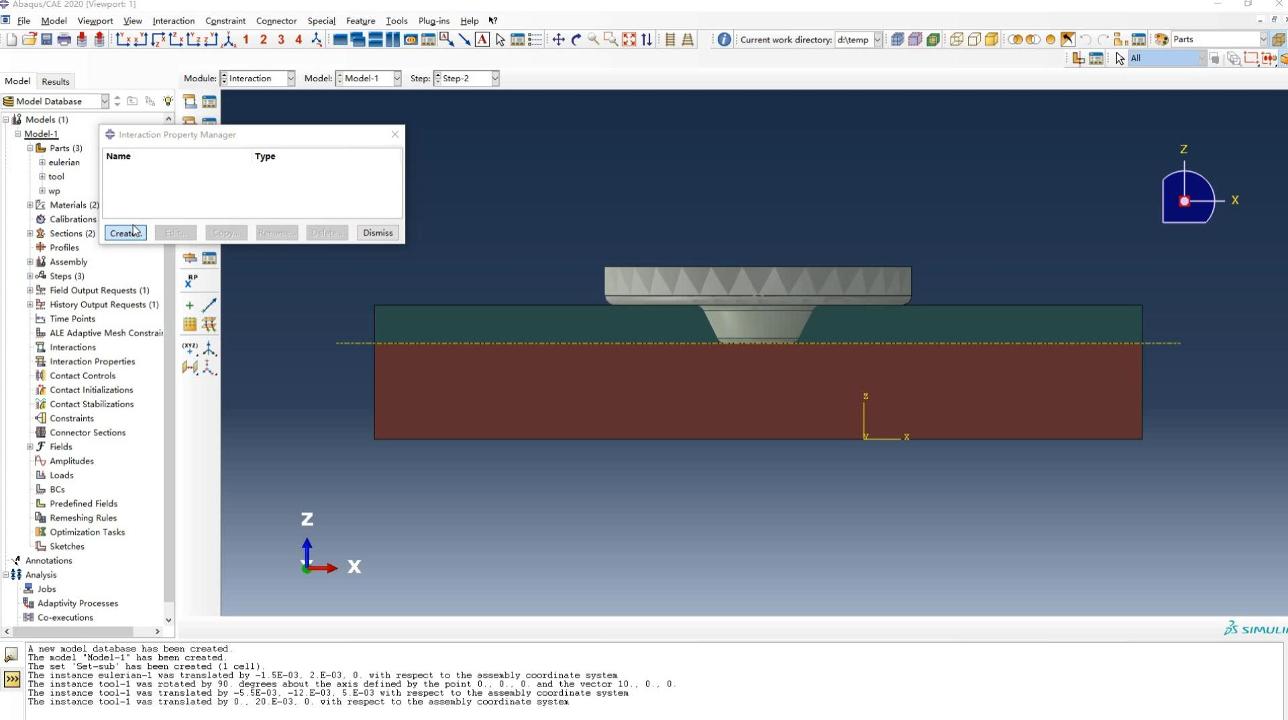Click the Save Model Database icon

46,40
